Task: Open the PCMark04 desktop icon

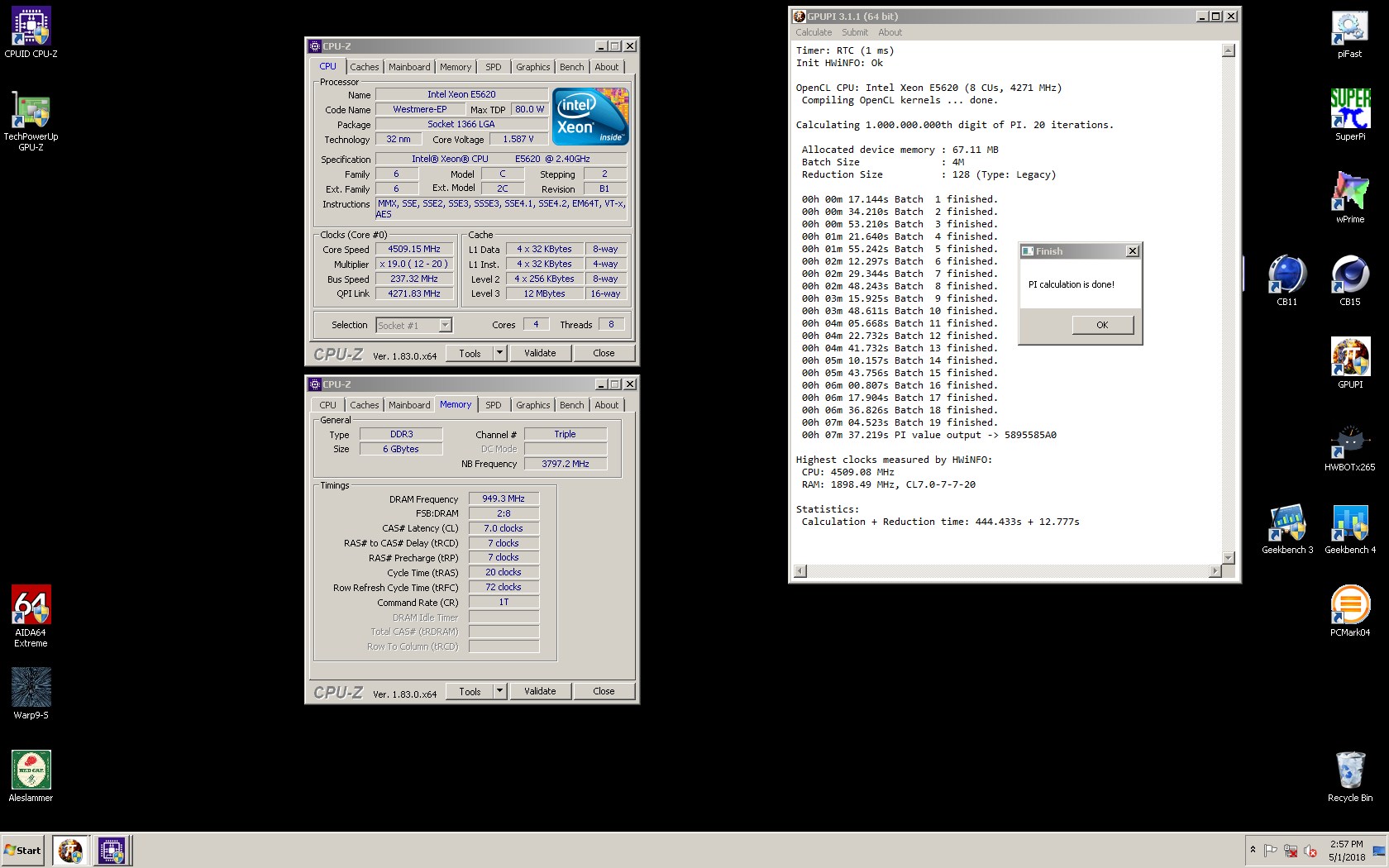Action: coord(1350,612)
